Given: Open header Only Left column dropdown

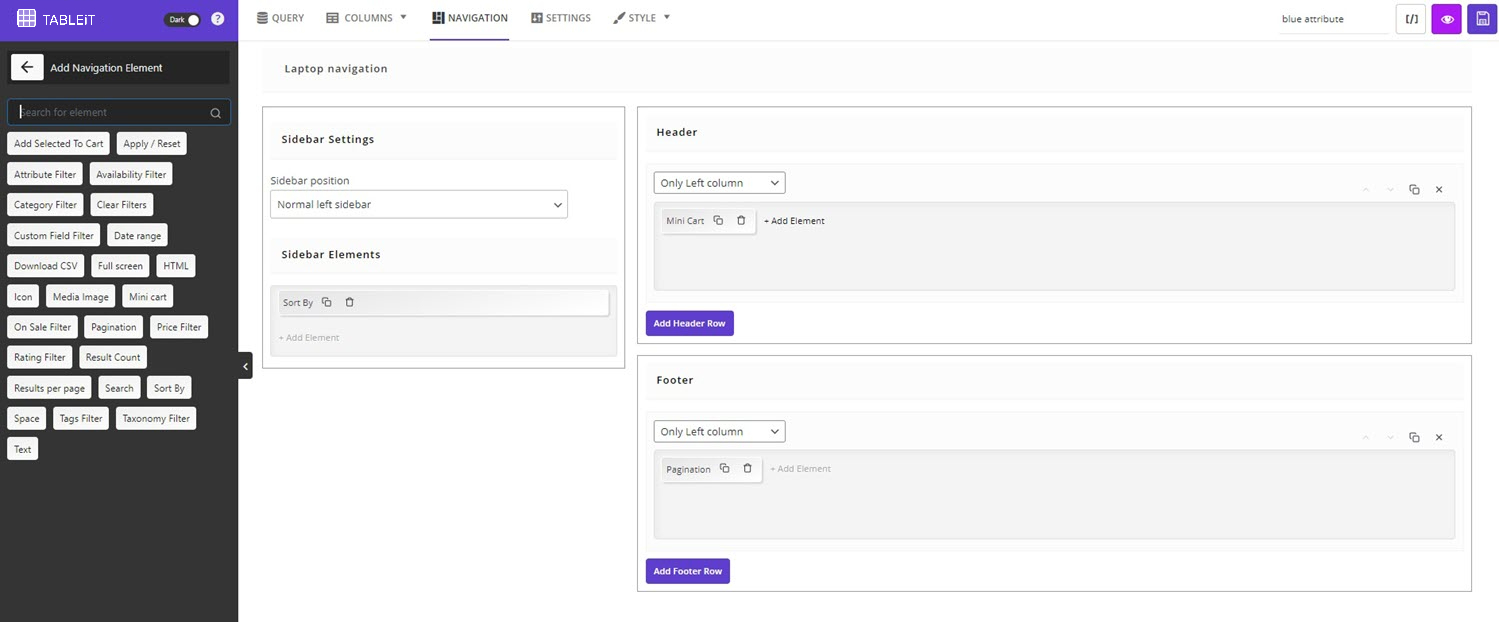Looking at the screenshot, I should tap(719, 183).
